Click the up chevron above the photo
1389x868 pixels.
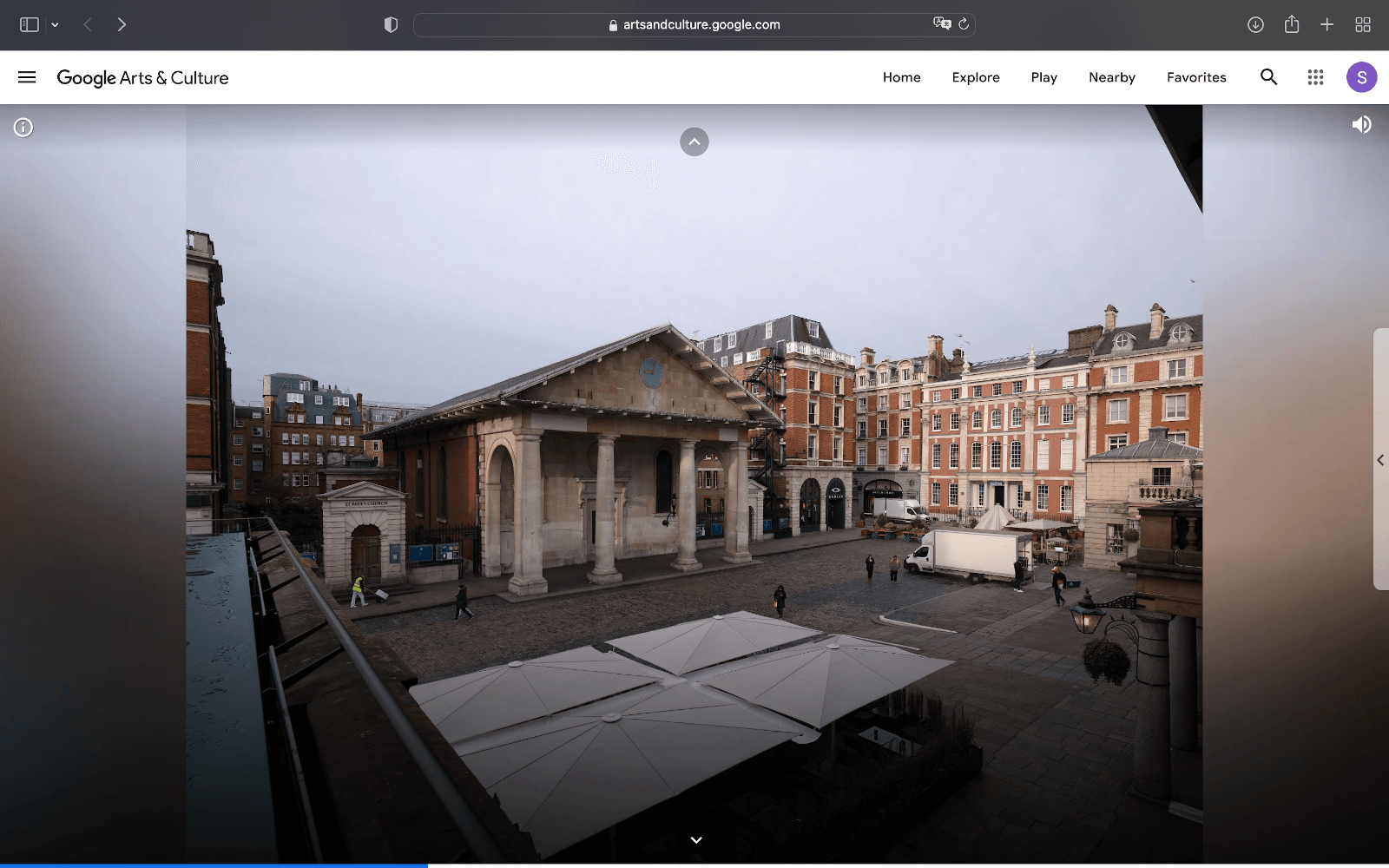click(x=694, y=141)
